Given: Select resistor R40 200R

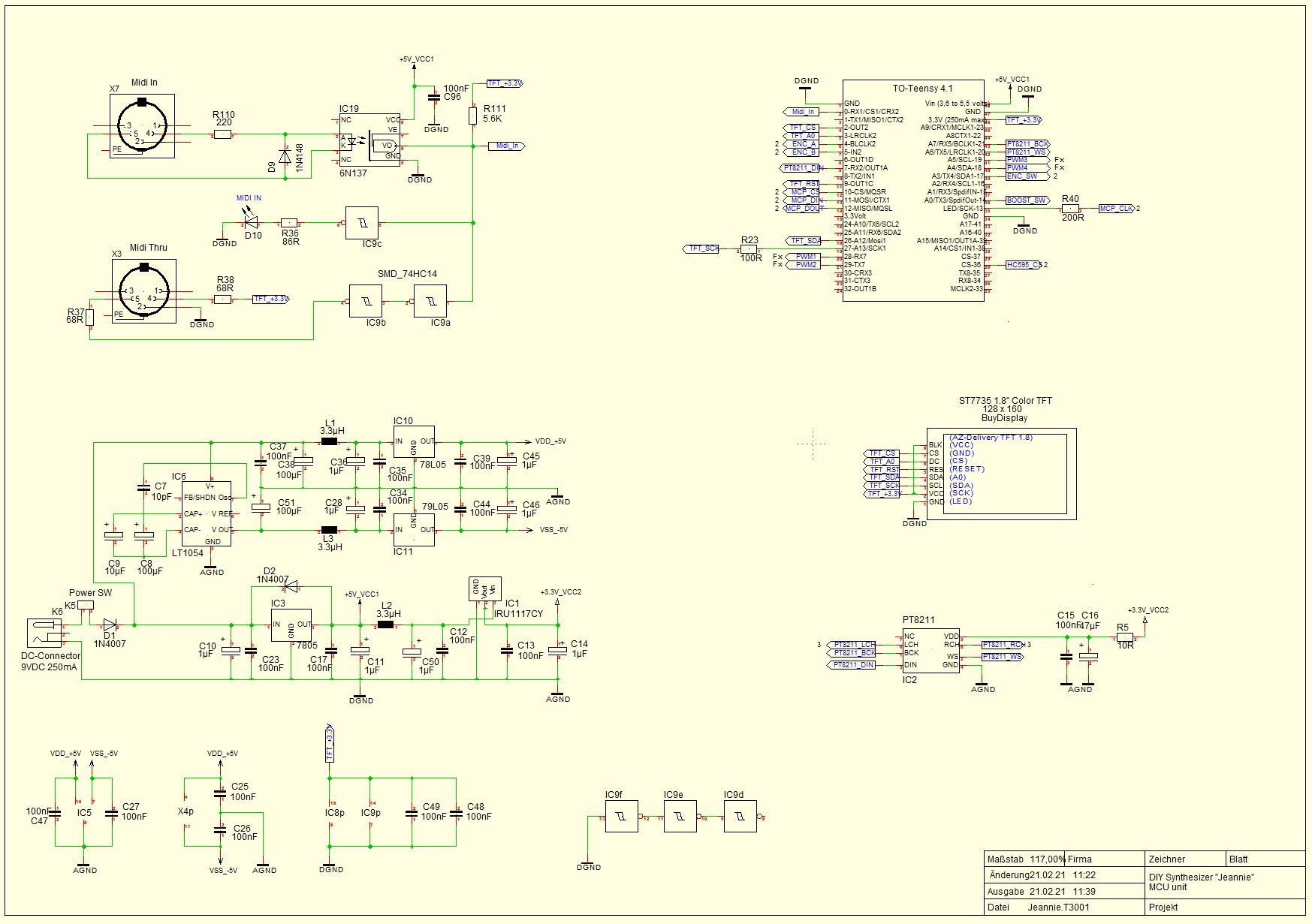Looking at the screenshot, I should 1070,209.
